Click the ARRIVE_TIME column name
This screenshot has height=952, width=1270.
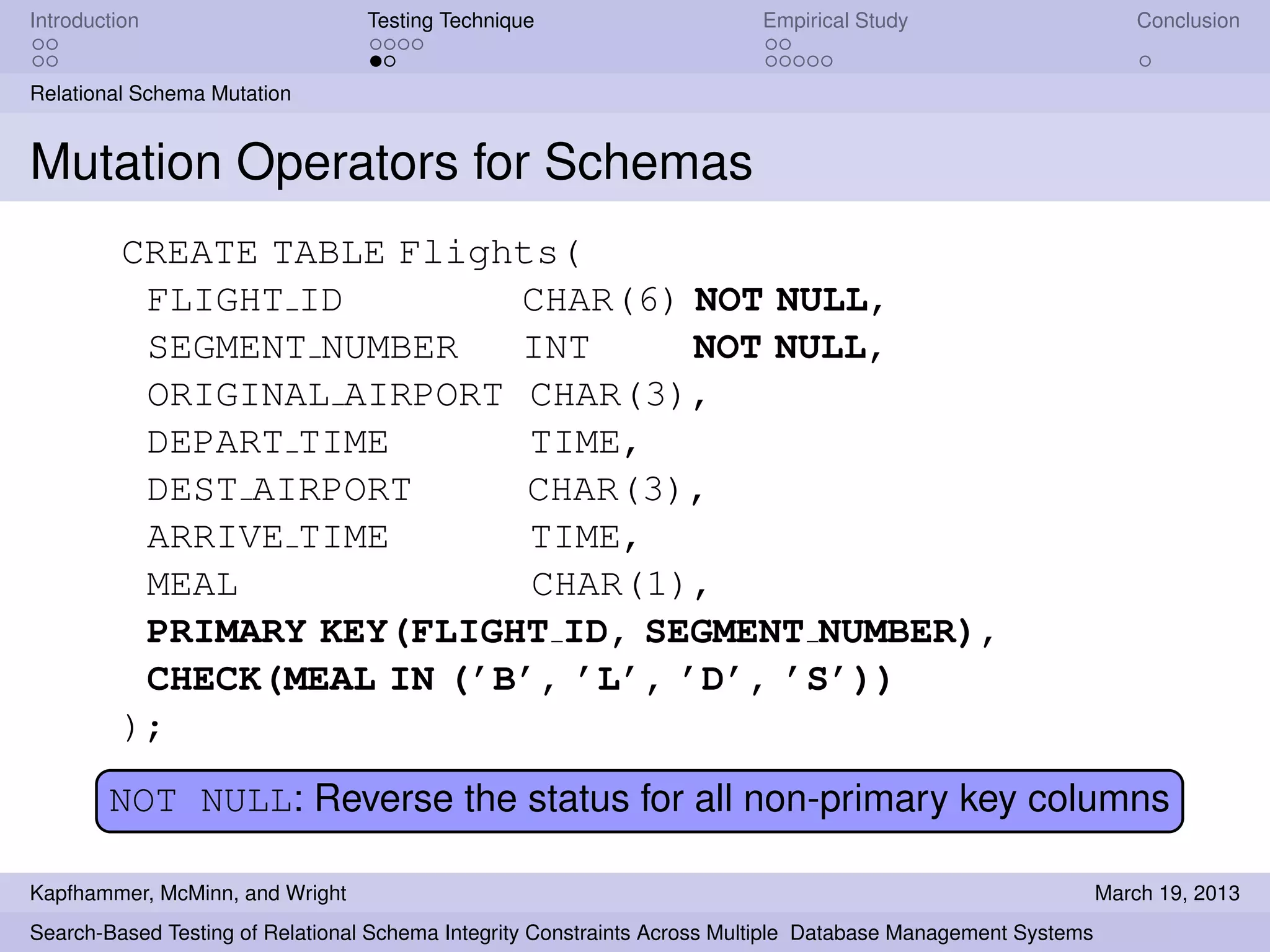coord(267,537)
